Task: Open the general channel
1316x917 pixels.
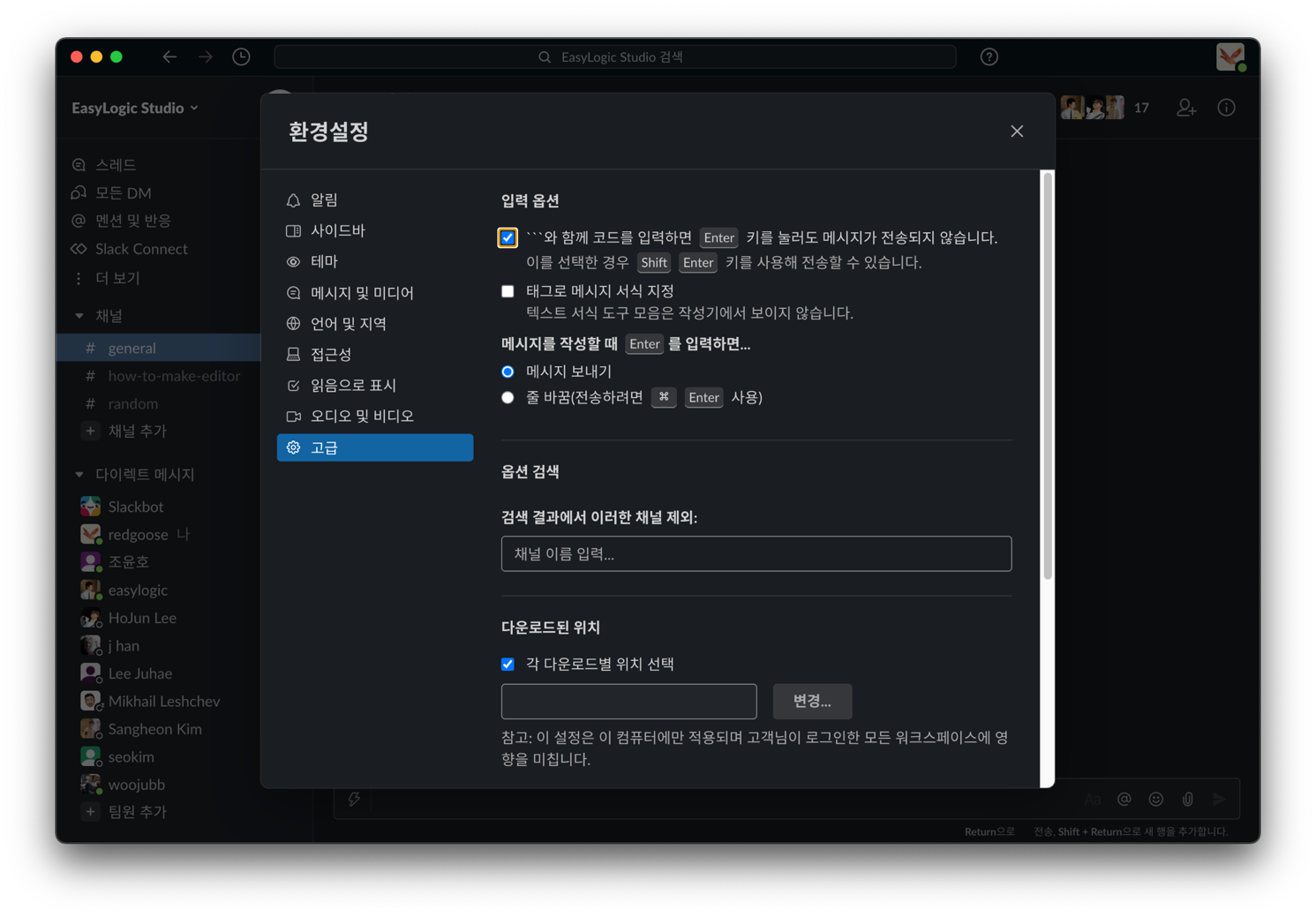Action: click(x=158, y=348)
